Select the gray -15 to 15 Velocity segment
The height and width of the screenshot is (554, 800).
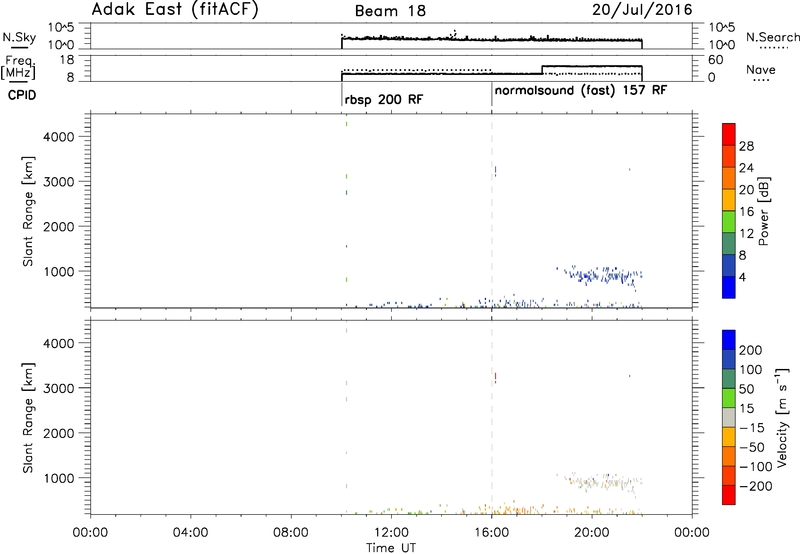click(729, 418)
